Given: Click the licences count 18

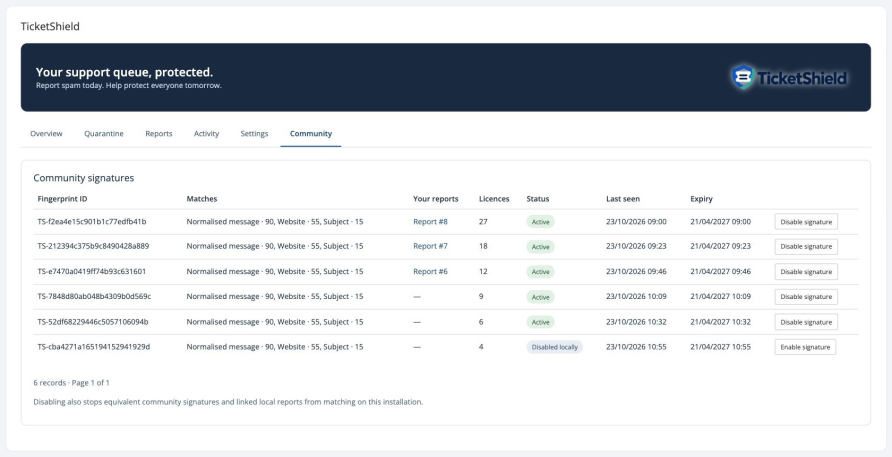Looking at the screenshot, I should 484,246.
